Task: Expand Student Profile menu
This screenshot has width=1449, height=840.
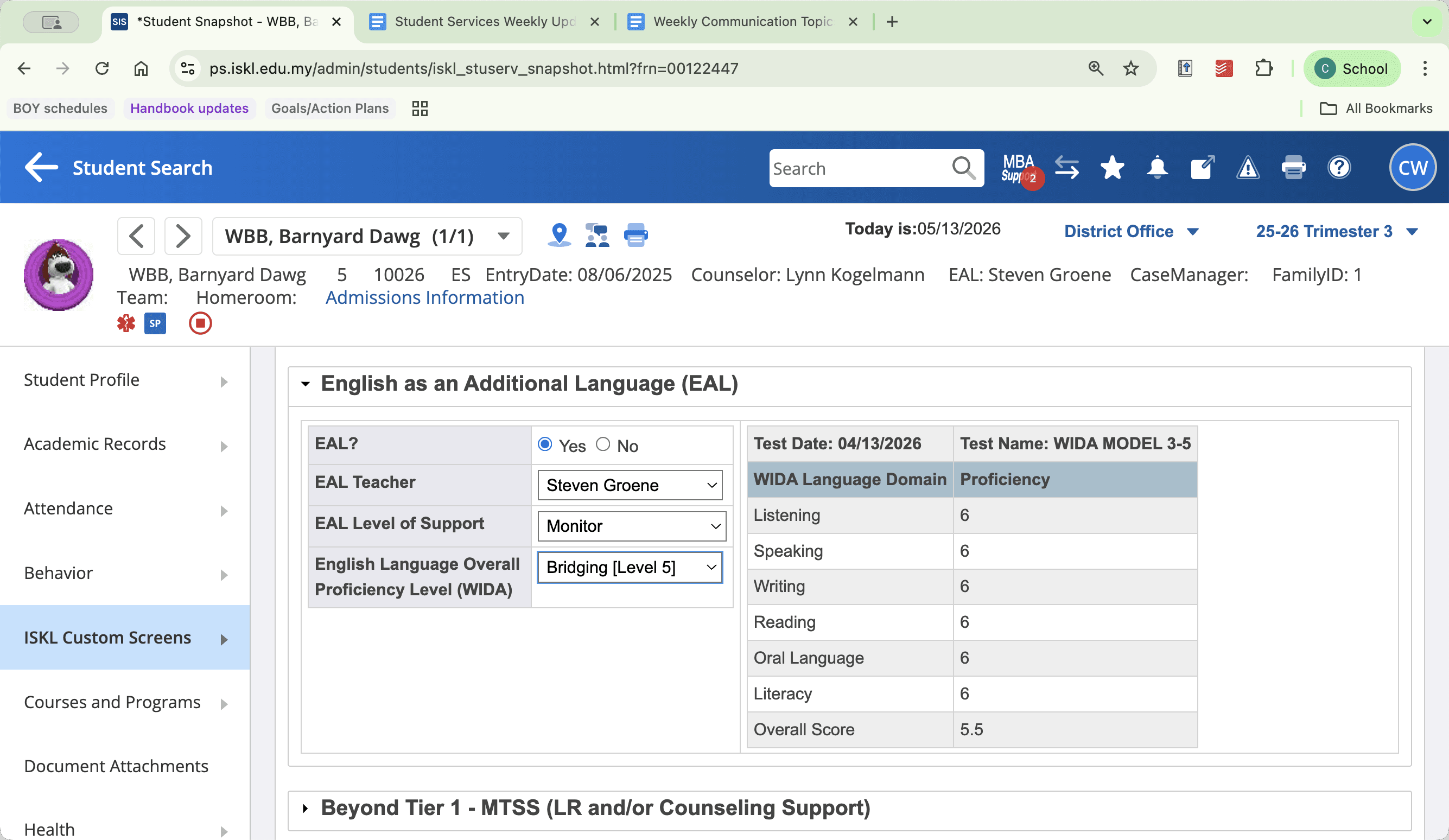Action: (125, 380)
